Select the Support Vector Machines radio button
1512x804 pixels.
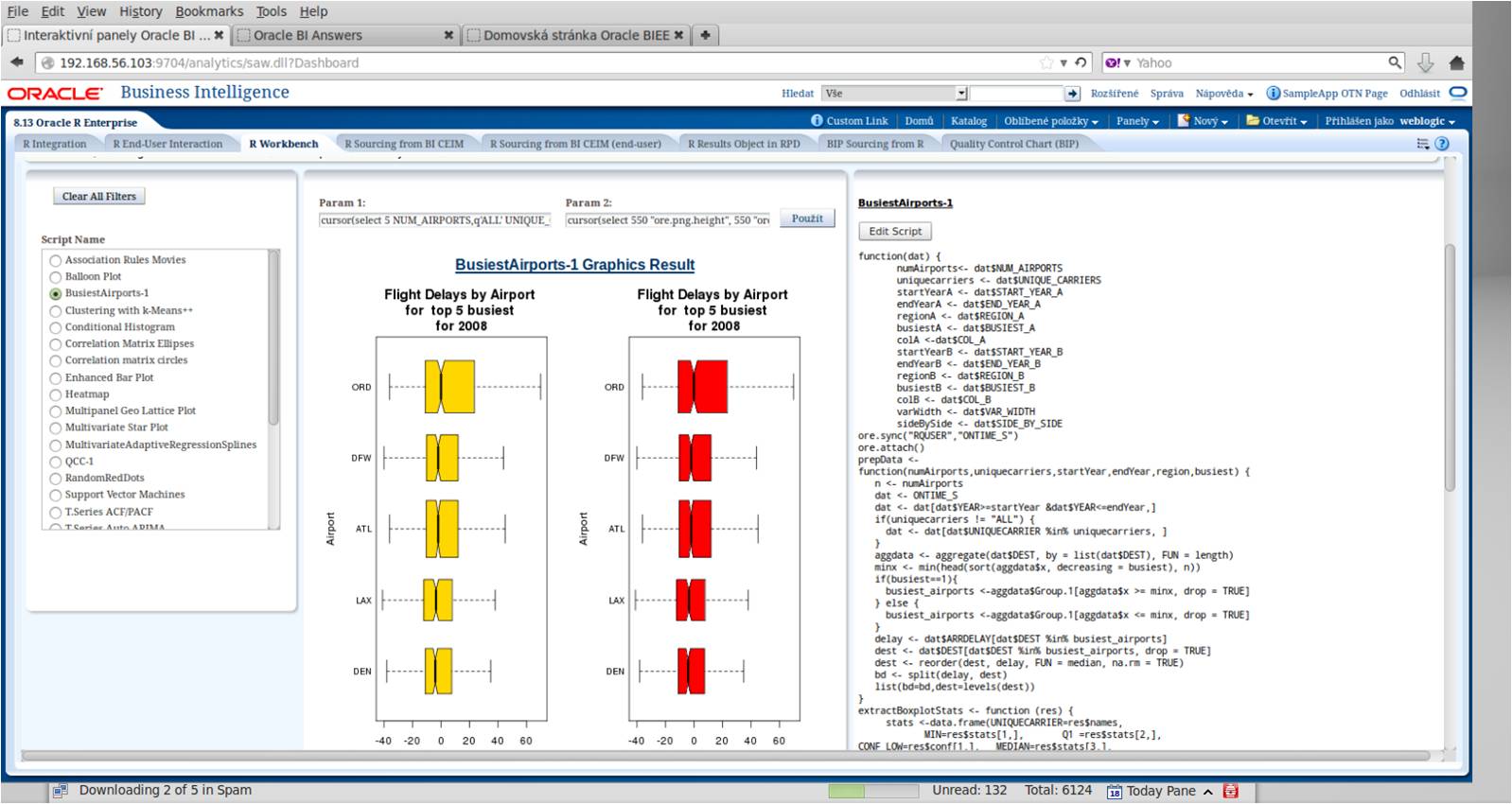(x=56, y=496)
